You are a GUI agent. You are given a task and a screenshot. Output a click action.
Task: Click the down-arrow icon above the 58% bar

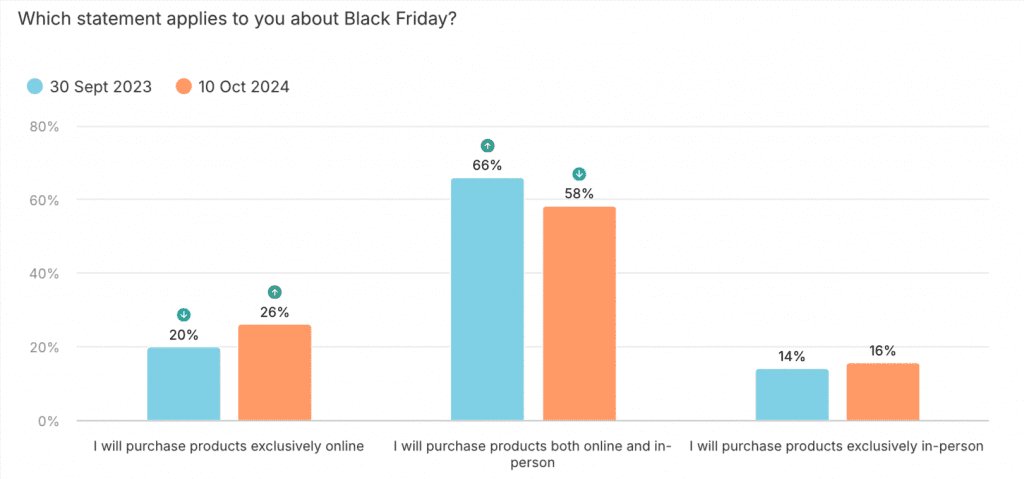[579, 174]
